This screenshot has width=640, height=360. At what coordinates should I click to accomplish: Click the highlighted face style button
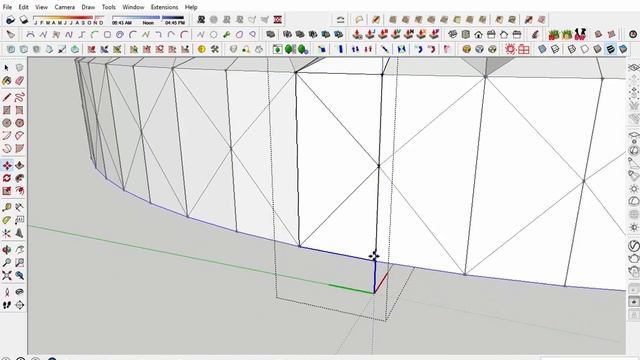coord(611,49)
